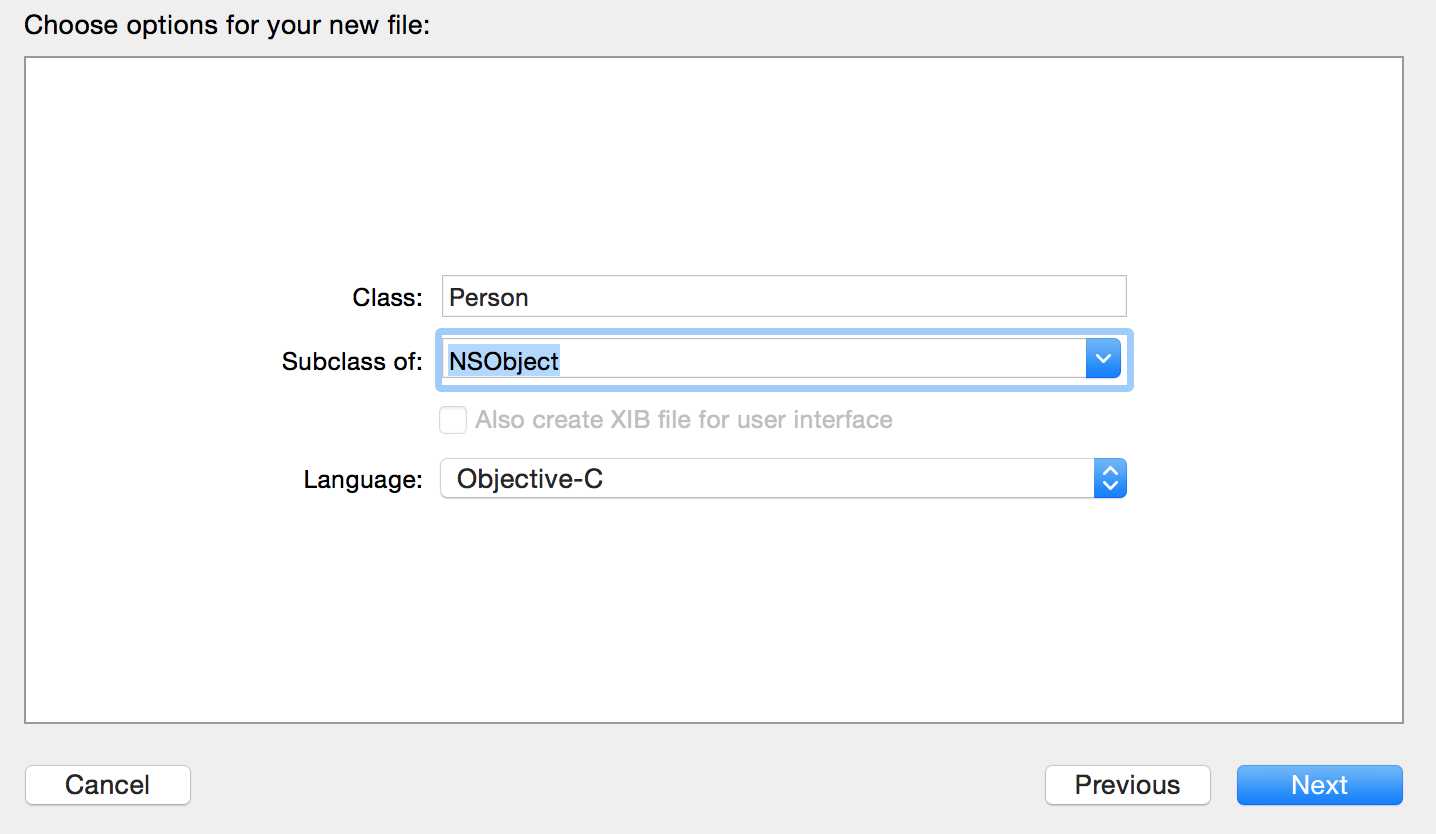The image size is (1436, 834).
Task: Click the "Language:" label
Action: pyautogui.click(x=363, y=480)
